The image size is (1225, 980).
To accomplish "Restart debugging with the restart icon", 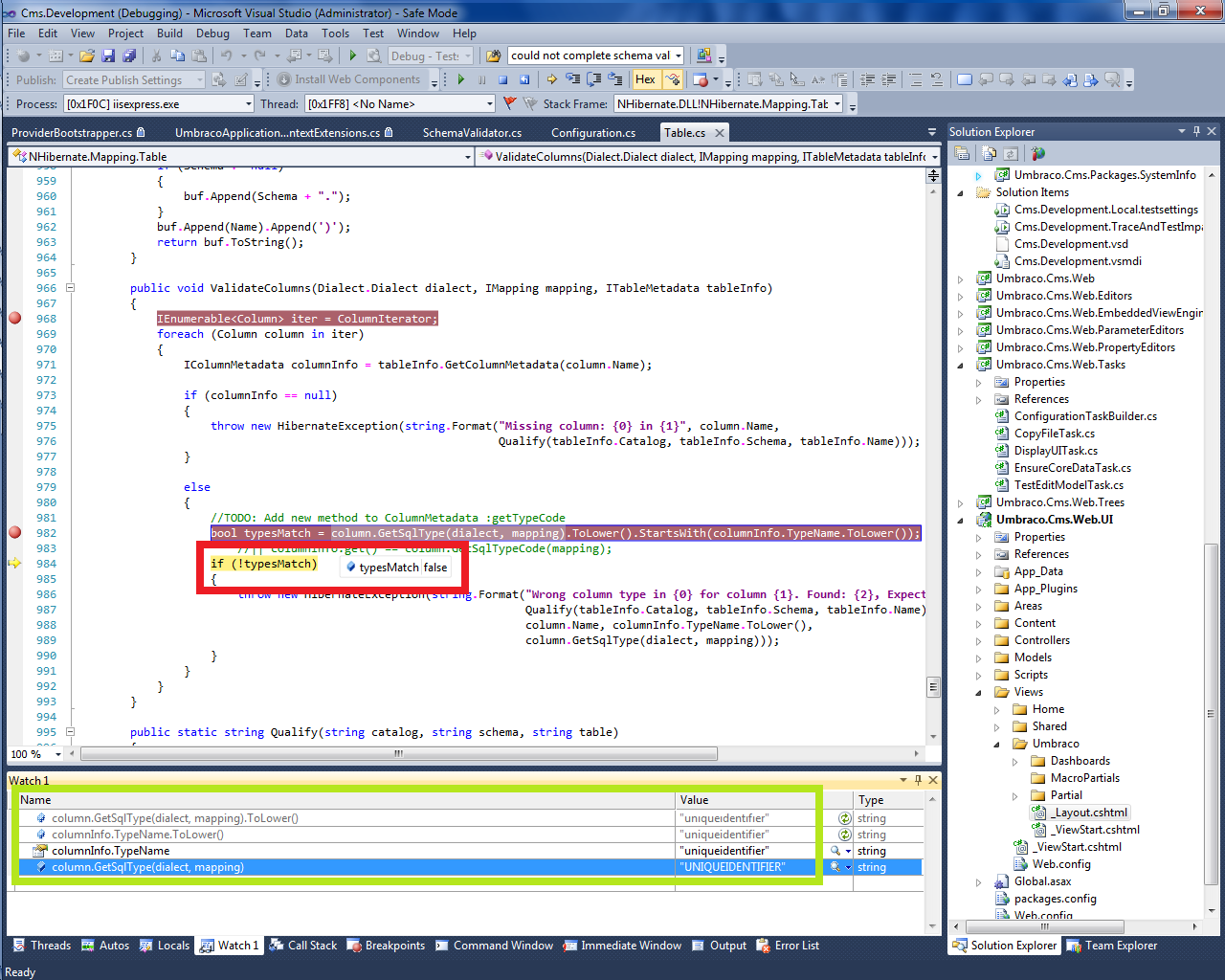I will [x=523, y=79].
